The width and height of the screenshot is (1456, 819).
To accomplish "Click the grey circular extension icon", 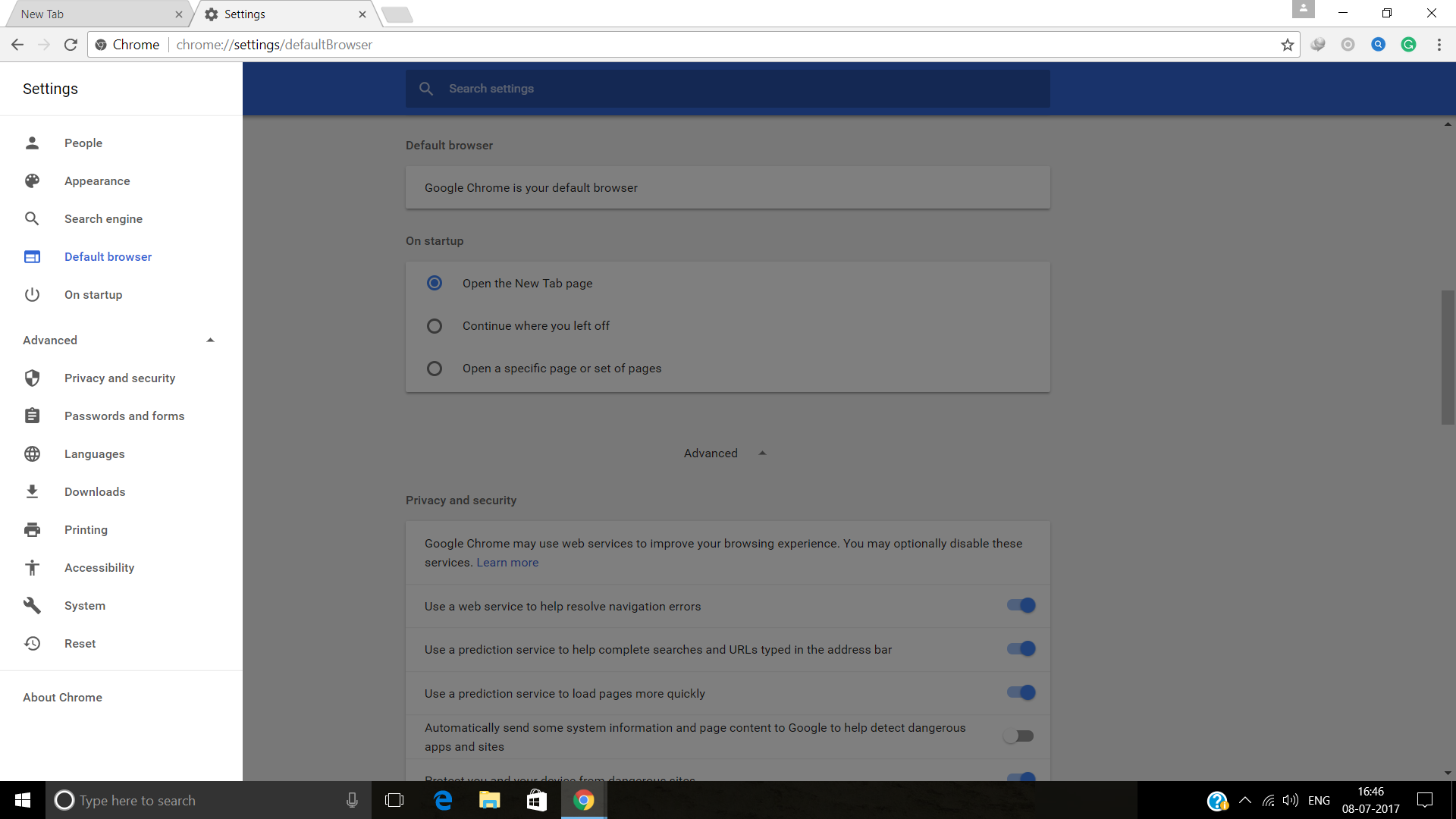I will (1348, 45).
